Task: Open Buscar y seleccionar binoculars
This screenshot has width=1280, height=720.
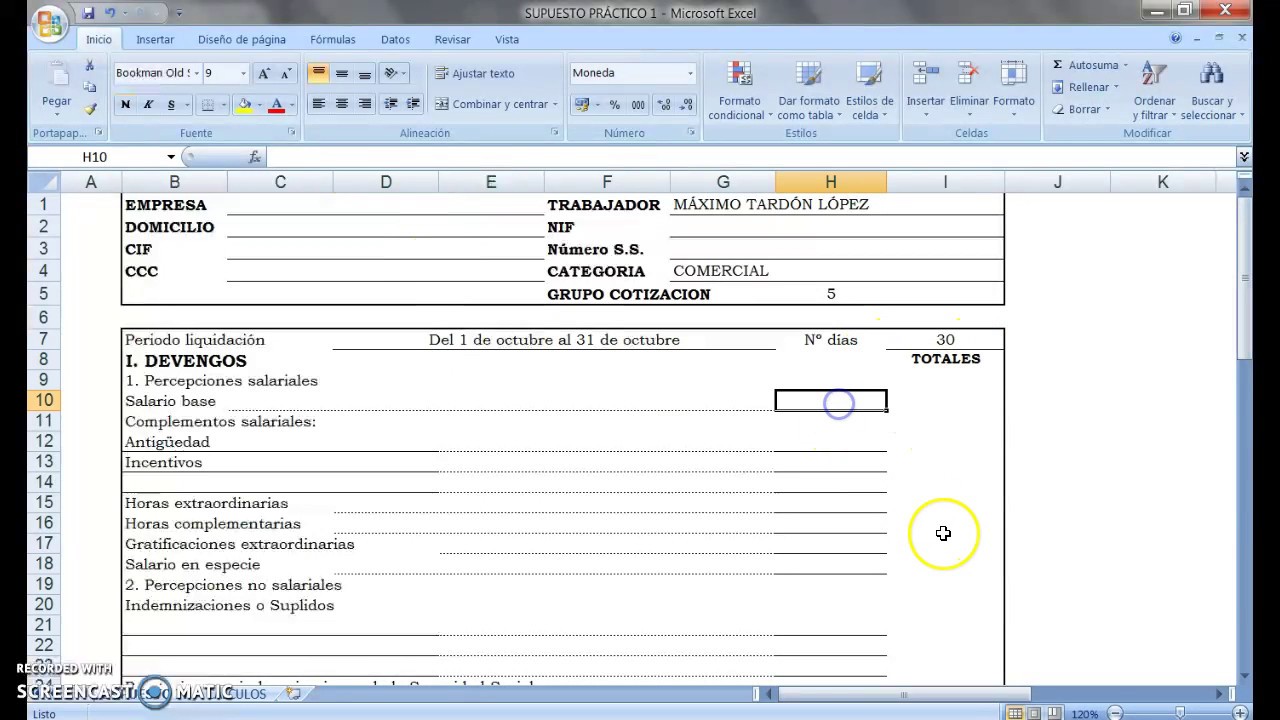Action: tap(1212, 74)
